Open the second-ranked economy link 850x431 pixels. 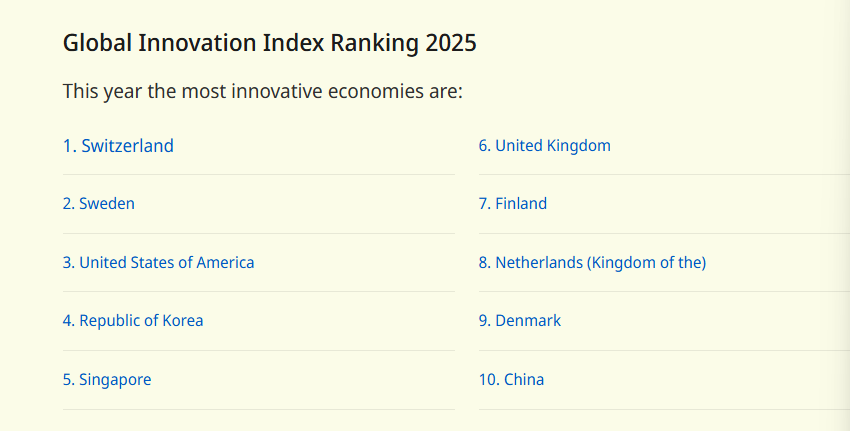(x=99, y=204)
